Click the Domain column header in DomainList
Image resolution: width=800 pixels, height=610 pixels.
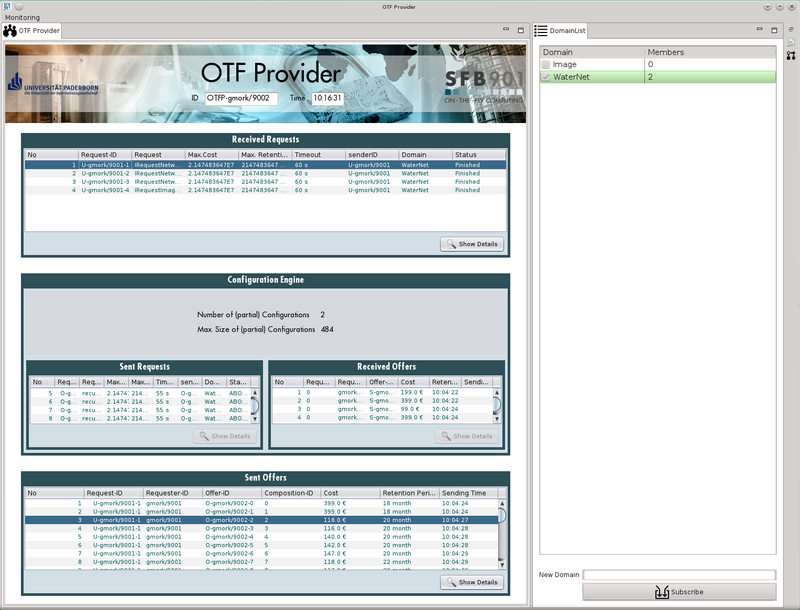pos(592,52)
